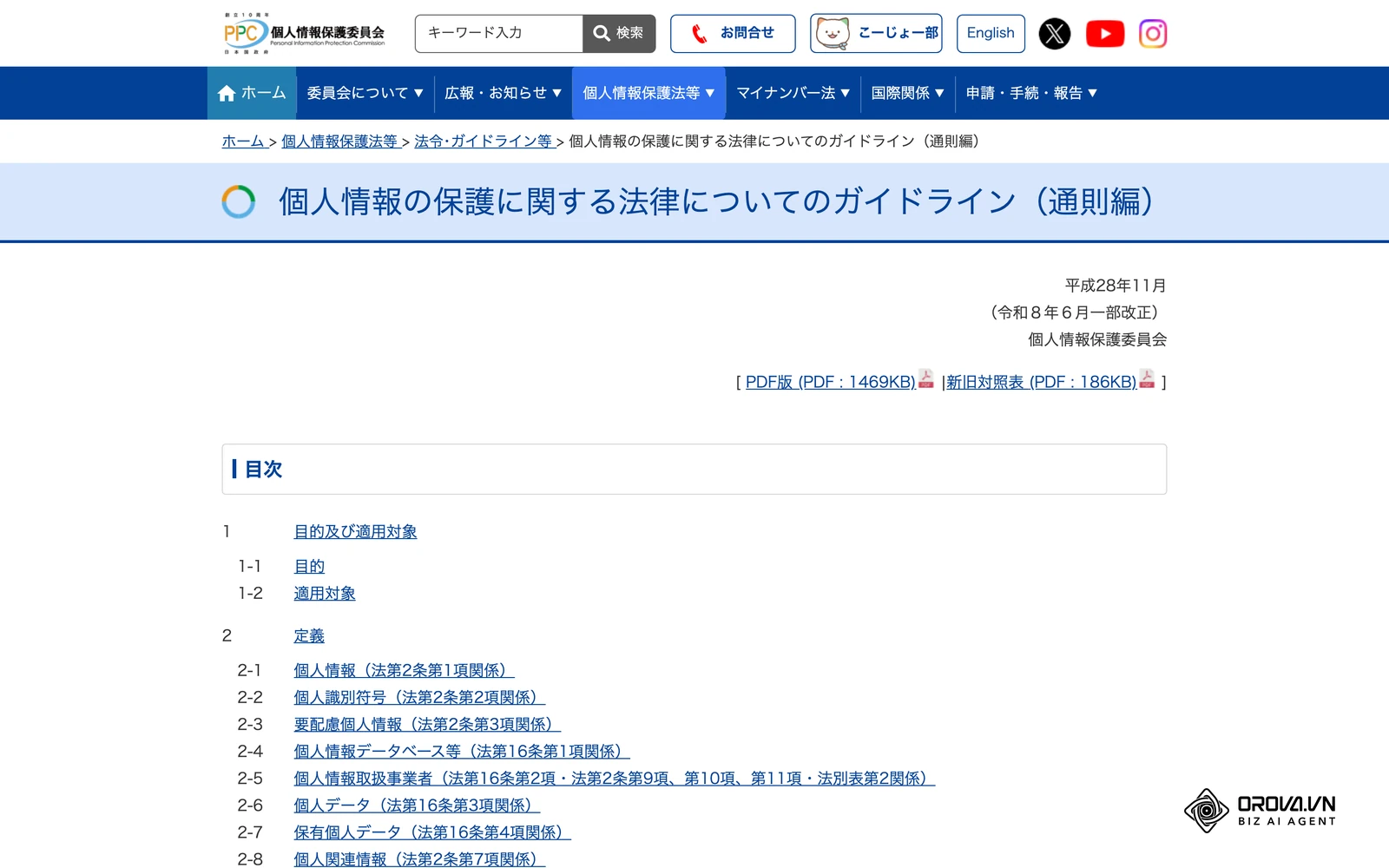Image resolution: width=1389 pixels, height=868 pixels.
Task: Open the 目的及び適用対象 contents link
Action: 355,531
